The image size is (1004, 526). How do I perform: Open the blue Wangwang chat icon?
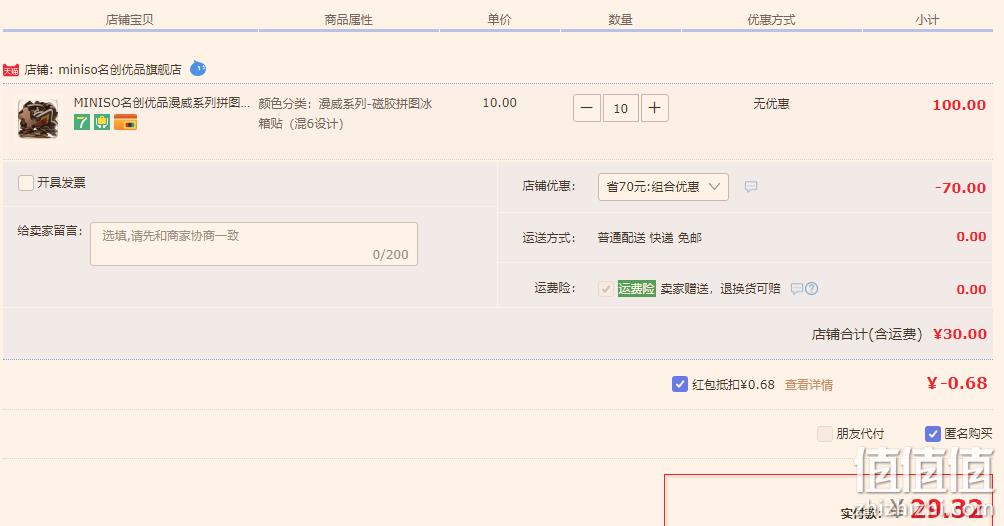tap(198, 68)
